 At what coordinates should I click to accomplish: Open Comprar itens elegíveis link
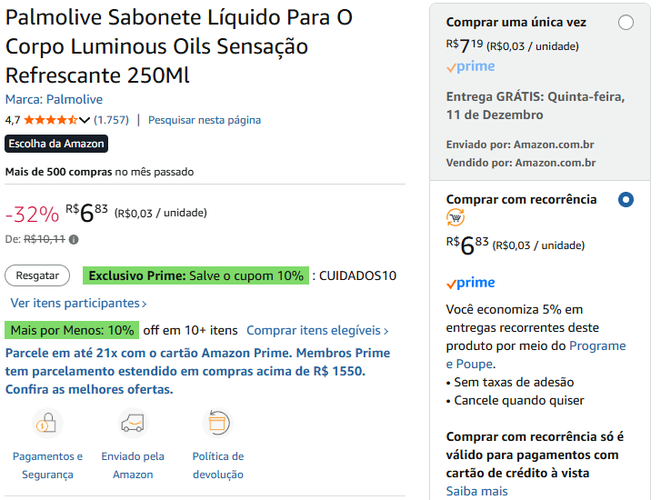point(317,331)
